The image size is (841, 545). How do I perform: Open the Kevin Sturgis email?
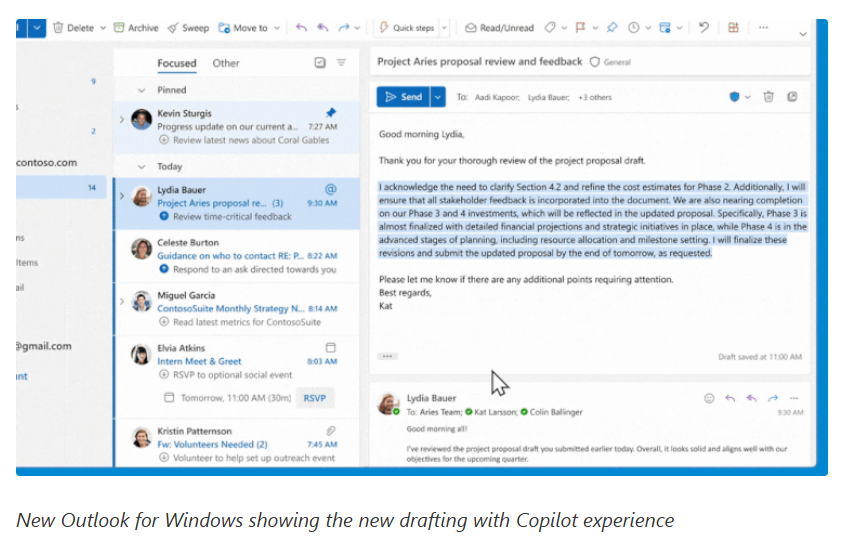(237, 127)
